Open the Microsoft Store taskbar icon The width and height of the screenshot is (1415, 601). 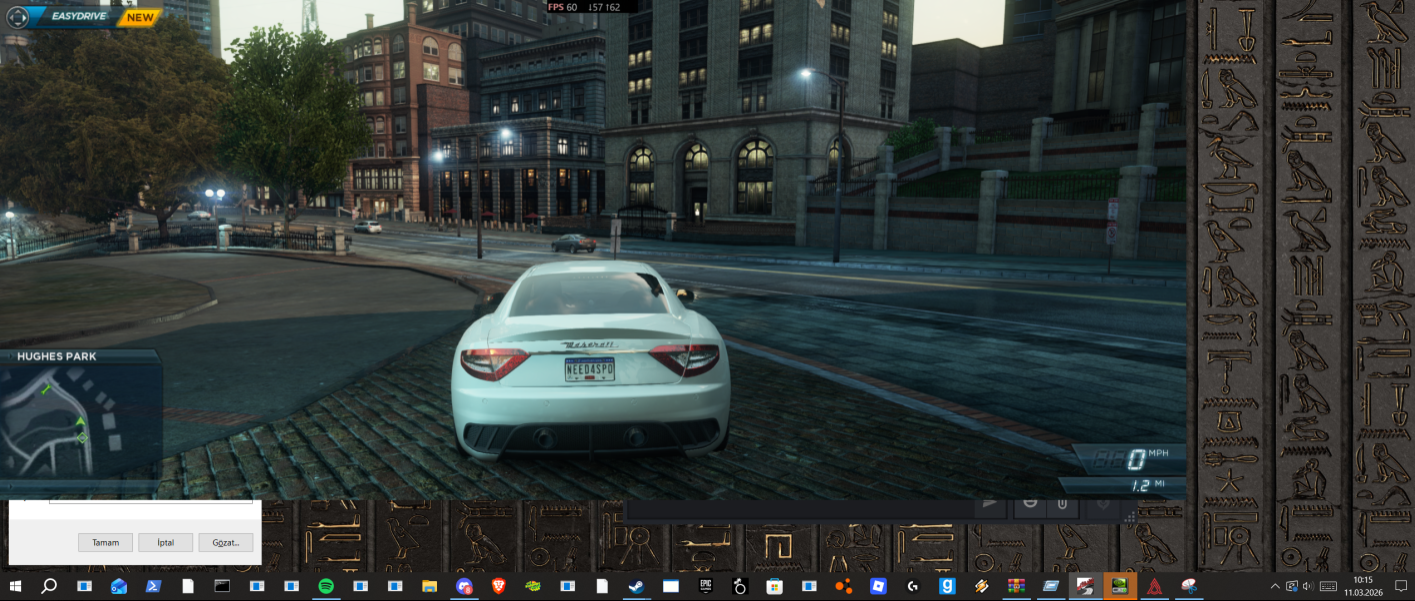774,586
